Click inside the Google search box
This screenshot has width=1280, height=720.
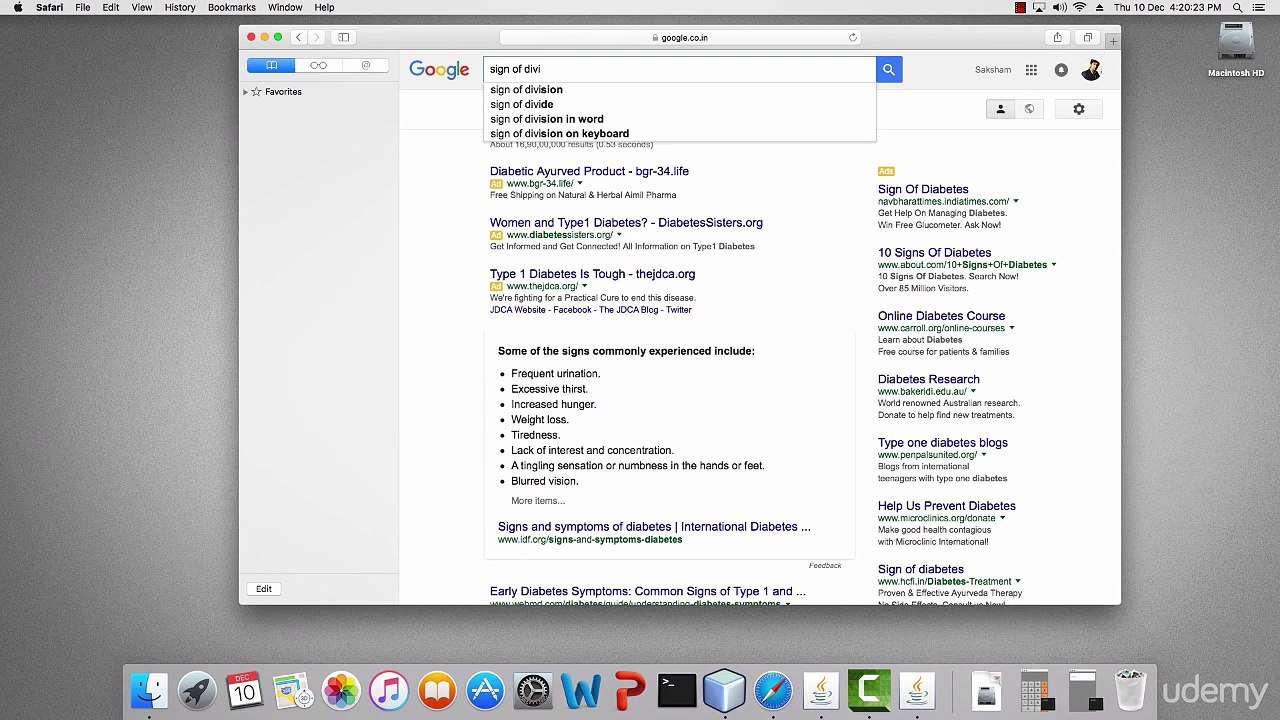click(680, 69)
